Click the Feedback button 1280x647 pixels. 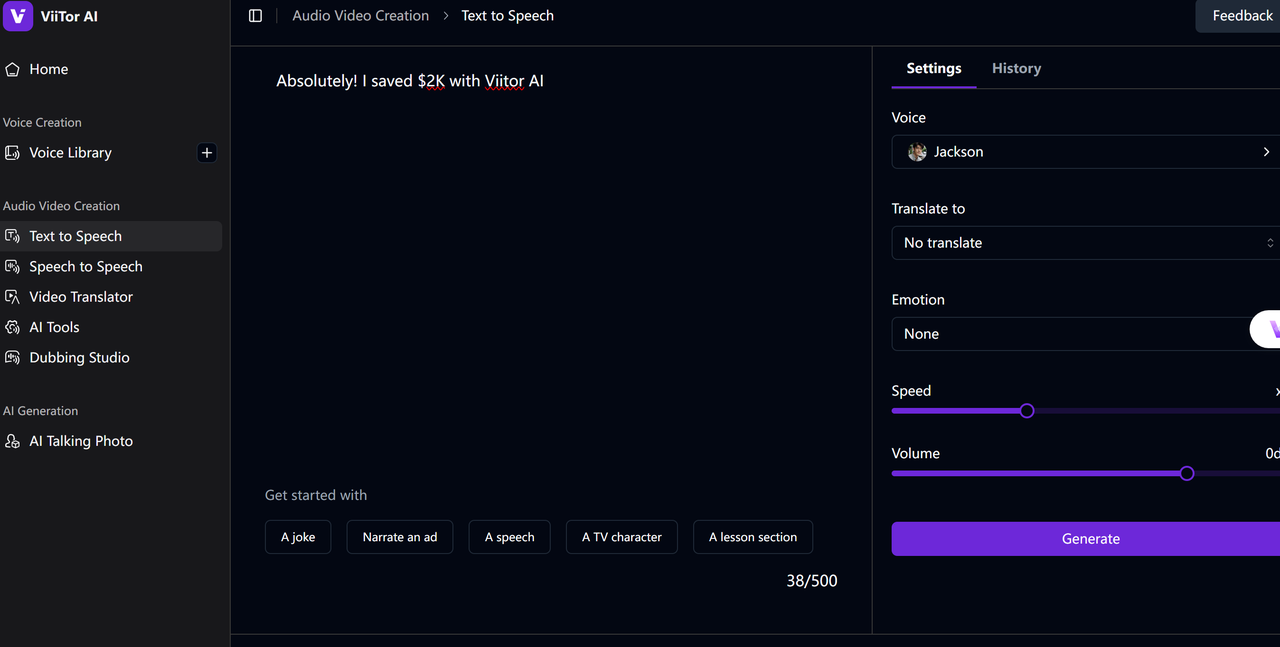(x=1241, y=16)
